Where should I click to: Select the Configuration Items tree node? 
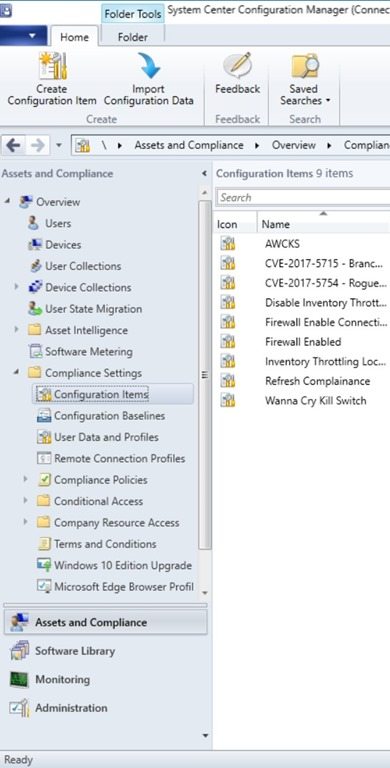point(113,394)
